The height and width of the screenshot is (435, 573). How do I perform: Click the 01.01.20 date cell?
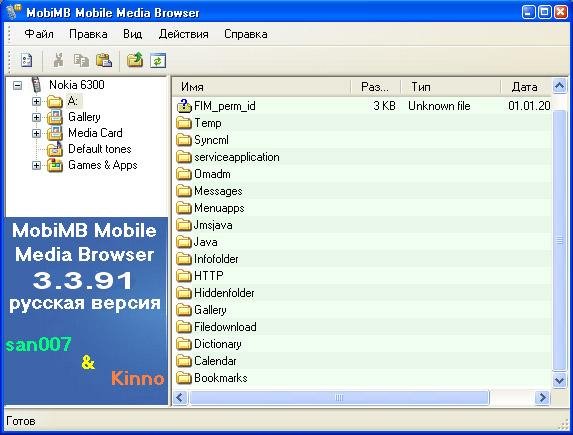[x=529, y=106]
